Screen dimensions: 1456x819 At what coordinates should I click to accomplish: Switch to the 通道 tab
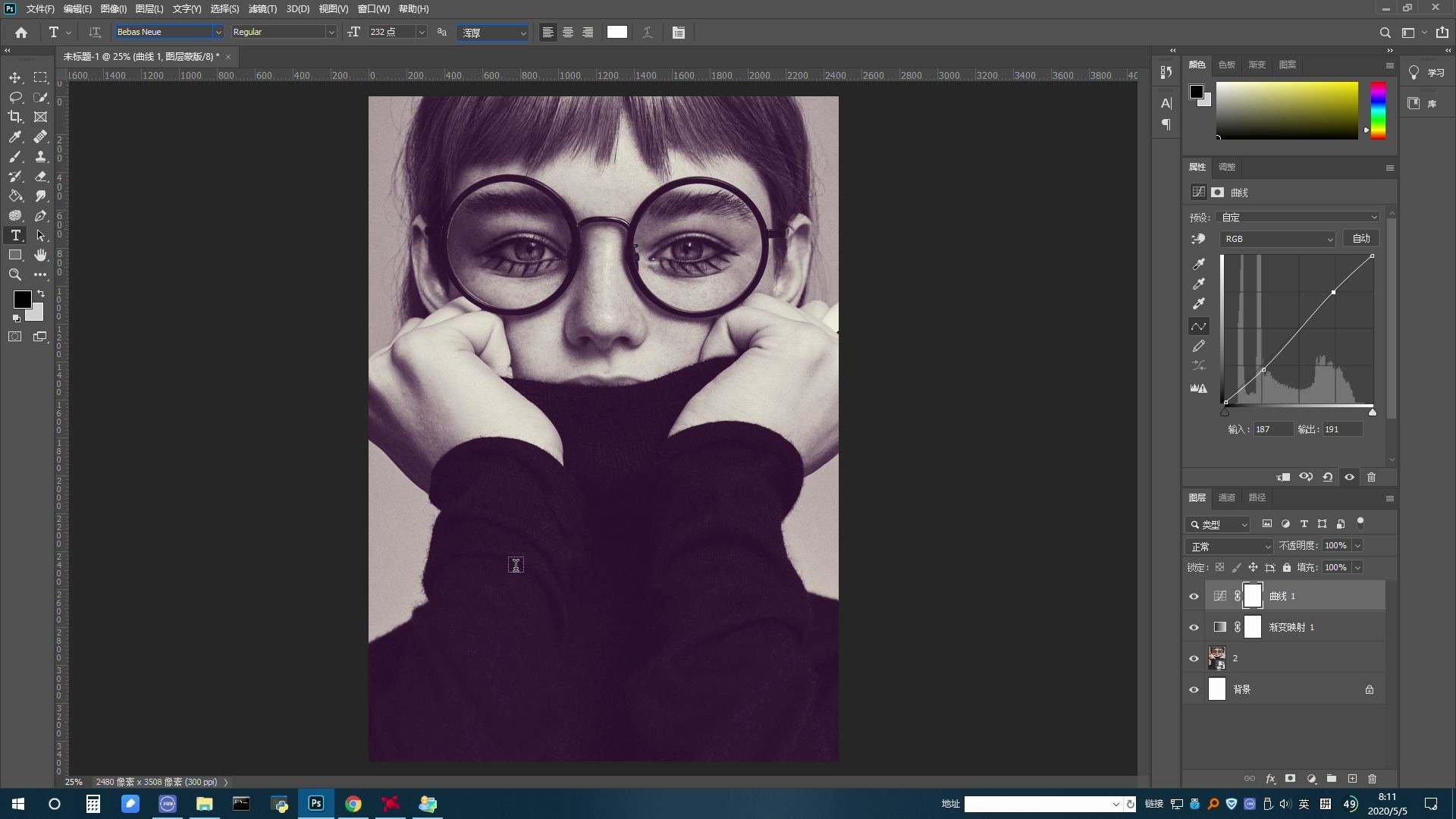[1225, 497]
